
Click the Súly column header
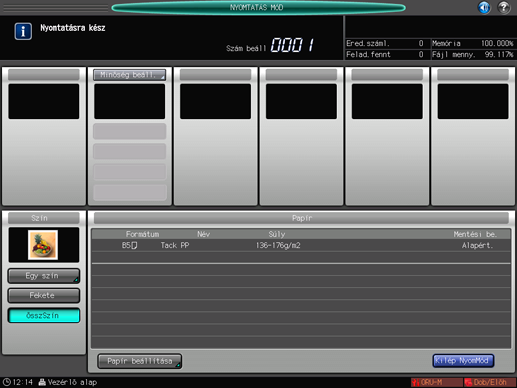277,234
